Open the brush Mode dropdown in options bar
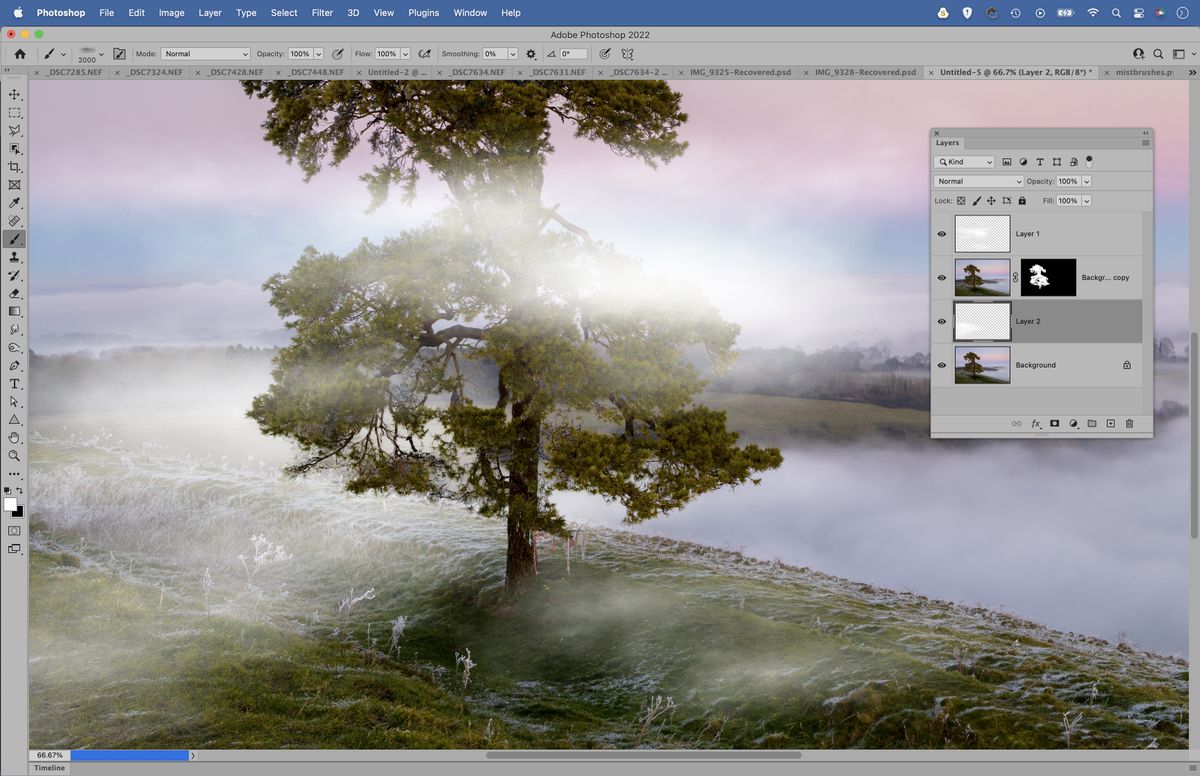Image resolution: width=1200 pixels, height=776 pixels. (x=205, y=53)
